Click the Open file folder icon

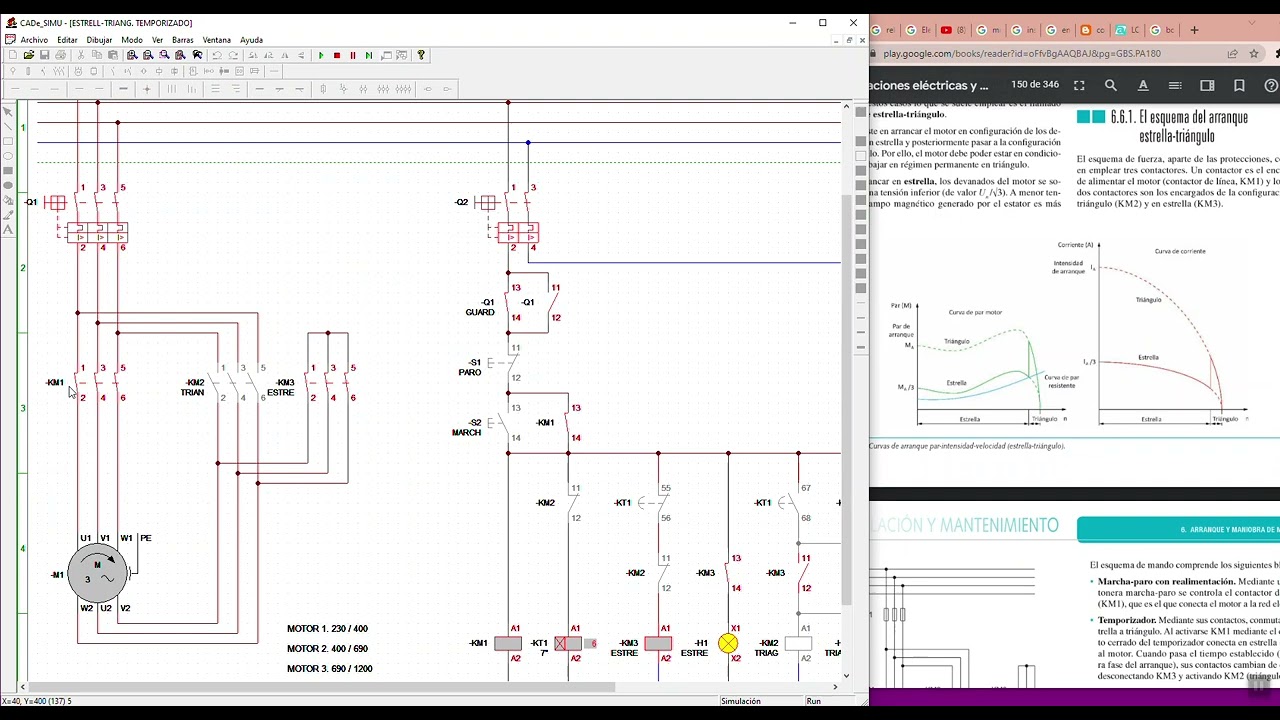pyautogui.click(x=29, y=55)
